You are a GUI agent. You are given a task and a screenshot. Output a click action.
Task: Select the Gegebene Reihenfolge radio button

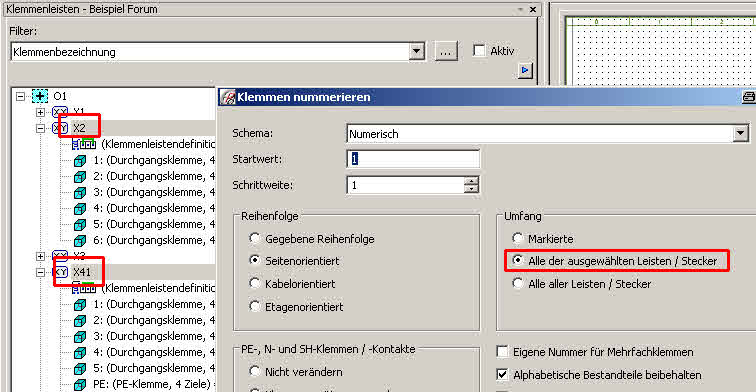pos(255,238)
